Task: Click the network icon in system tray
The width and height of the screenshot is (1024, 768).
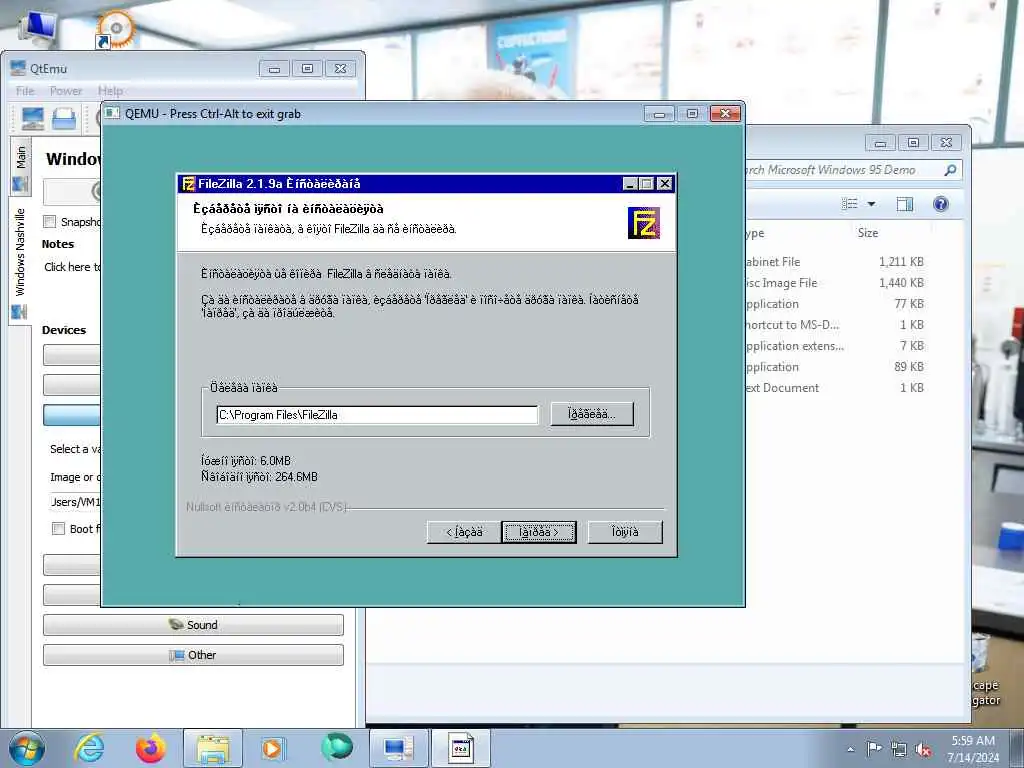Action: tap(899, 750)
